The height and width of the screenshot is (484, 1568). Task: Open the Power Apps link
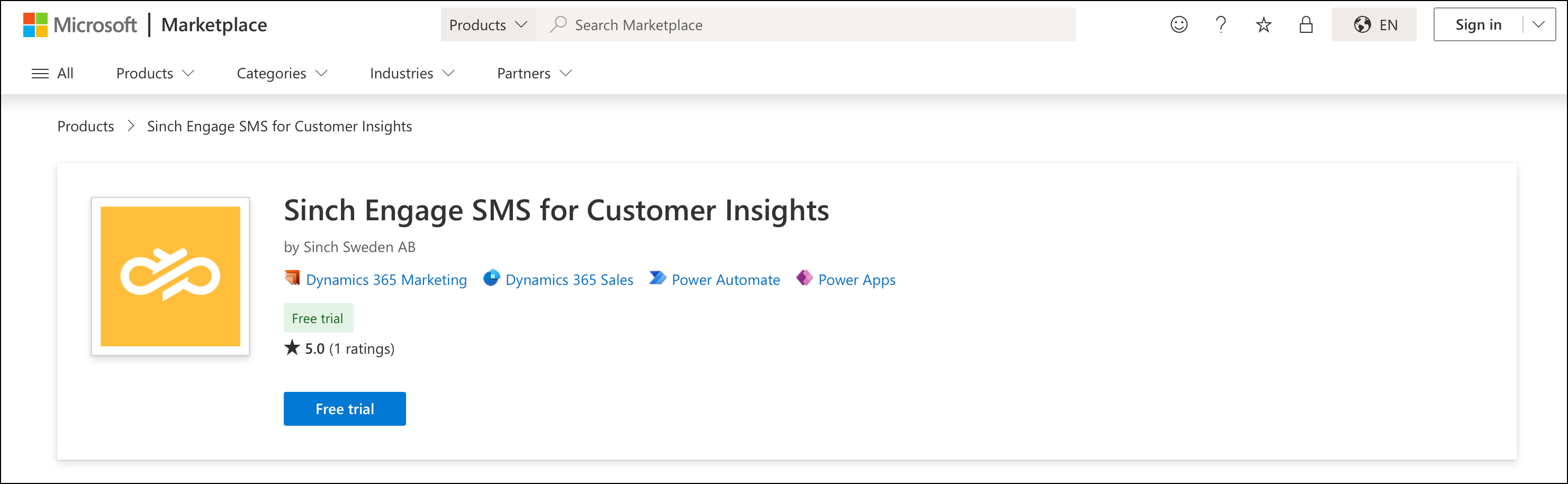click(x=857, y=280)
